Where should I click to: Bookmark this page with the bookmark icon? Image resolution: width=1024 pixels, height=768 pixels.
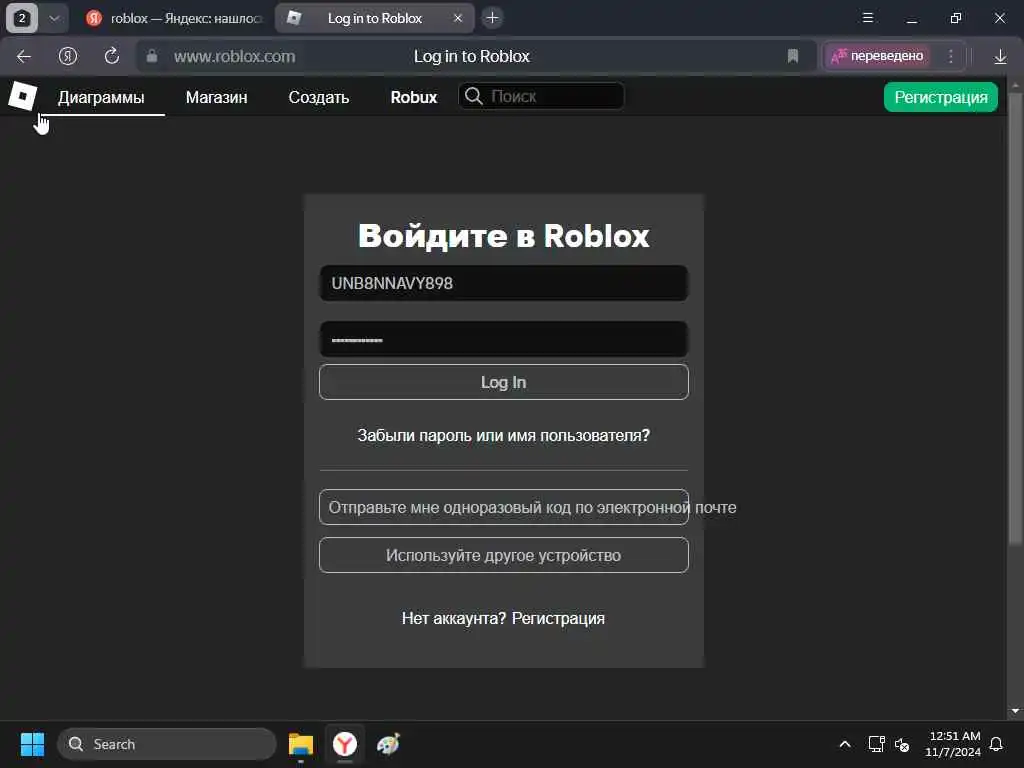click(793, 56)
